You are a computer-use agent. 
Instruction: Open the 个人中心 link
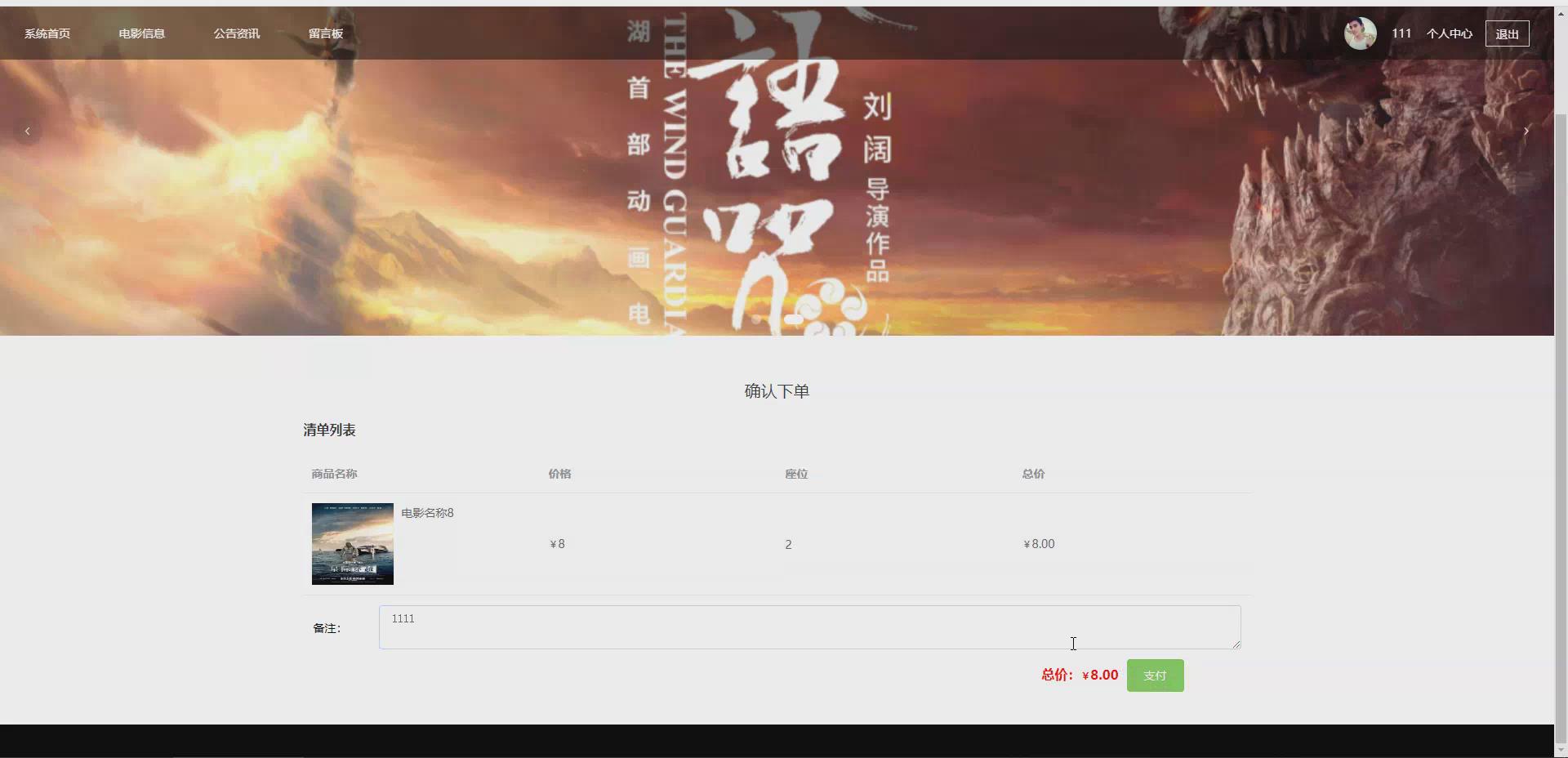coord(1450,33)
